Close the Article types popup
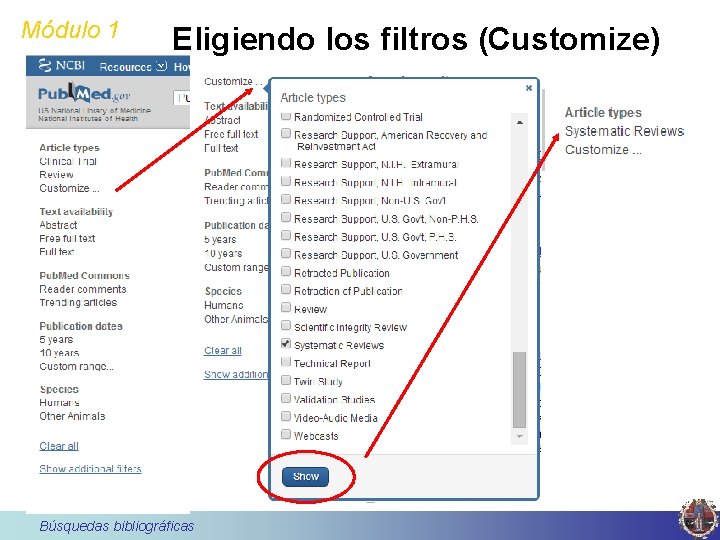 (x=529, y=88)
